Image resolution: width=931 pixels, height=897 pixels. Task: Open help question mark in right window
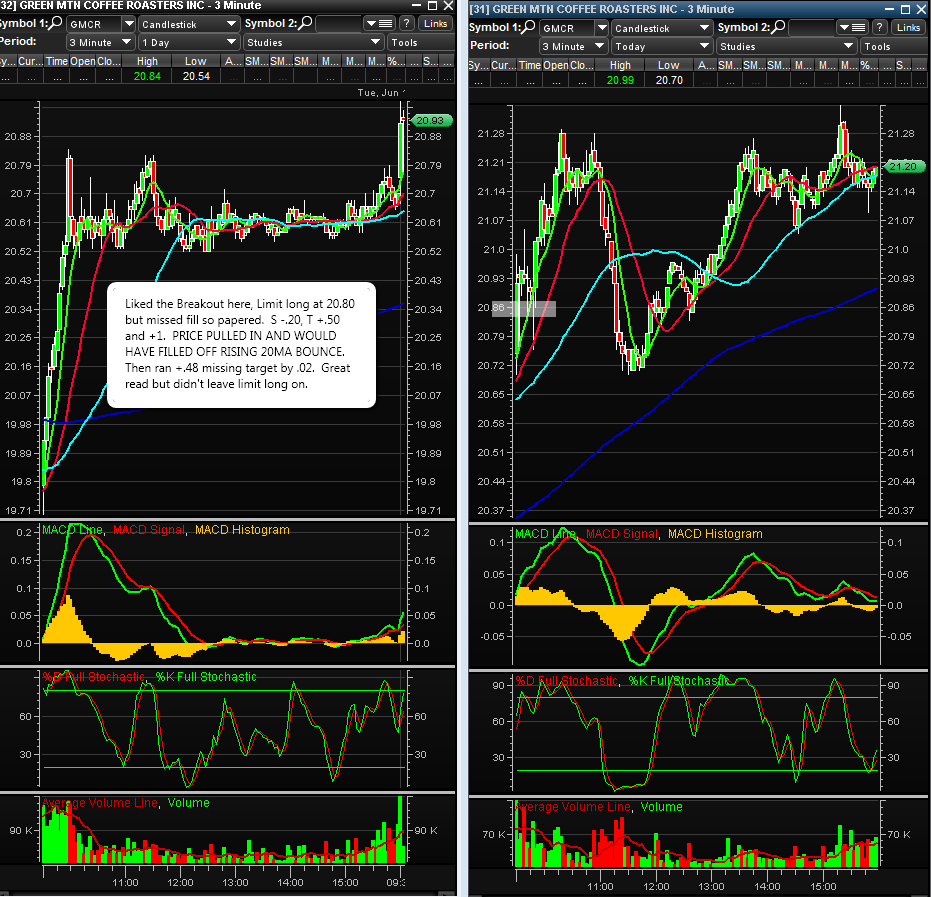(879, 28)
